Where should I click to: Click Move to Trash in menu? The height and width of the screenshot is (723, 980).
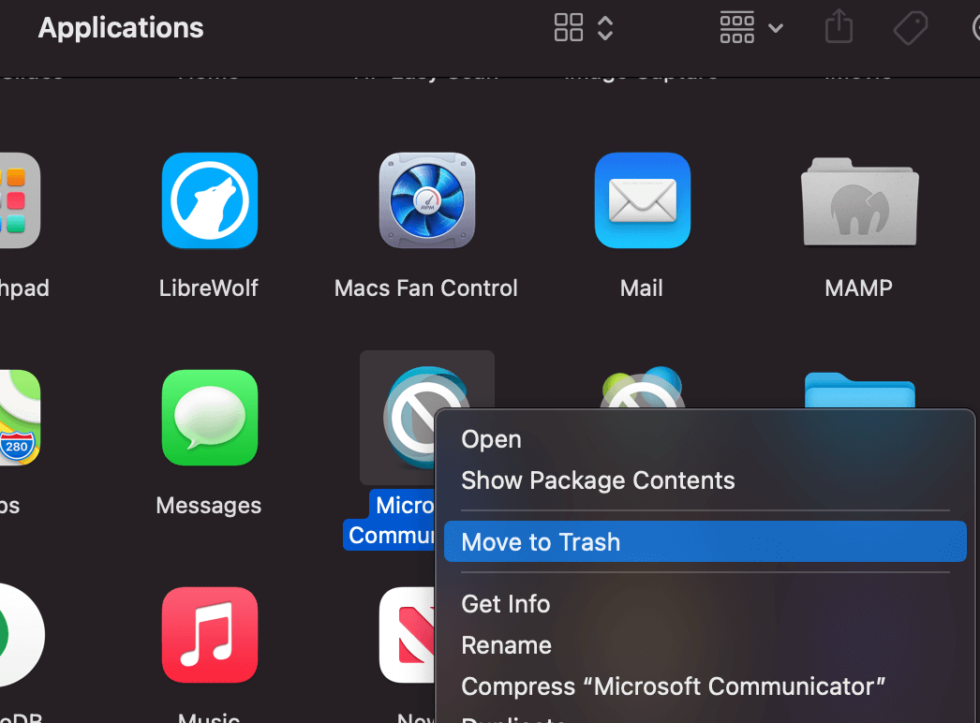click(x=540, y=542)
